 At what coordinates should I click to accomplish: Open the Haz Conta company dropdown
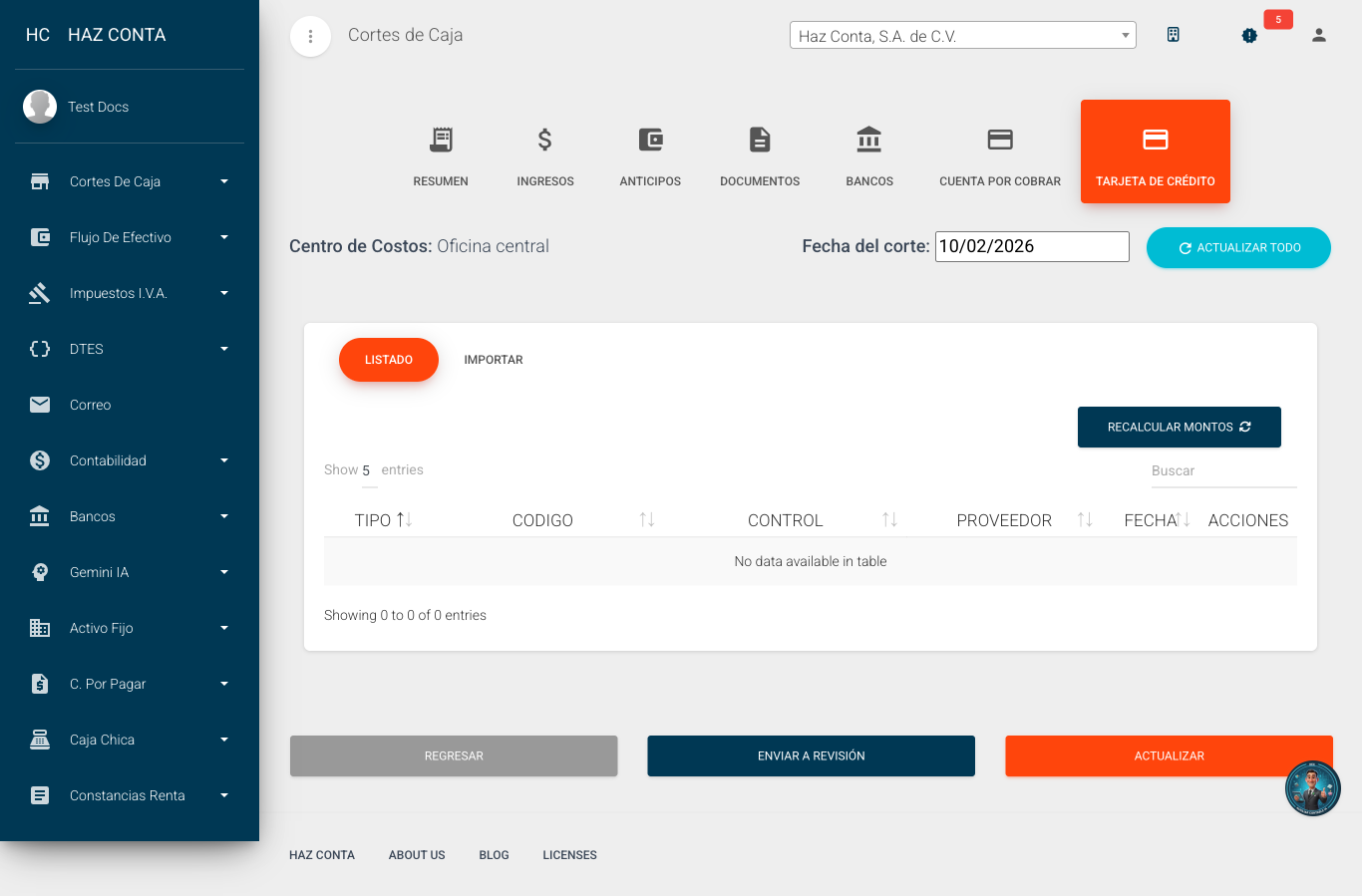click(962, 34)
